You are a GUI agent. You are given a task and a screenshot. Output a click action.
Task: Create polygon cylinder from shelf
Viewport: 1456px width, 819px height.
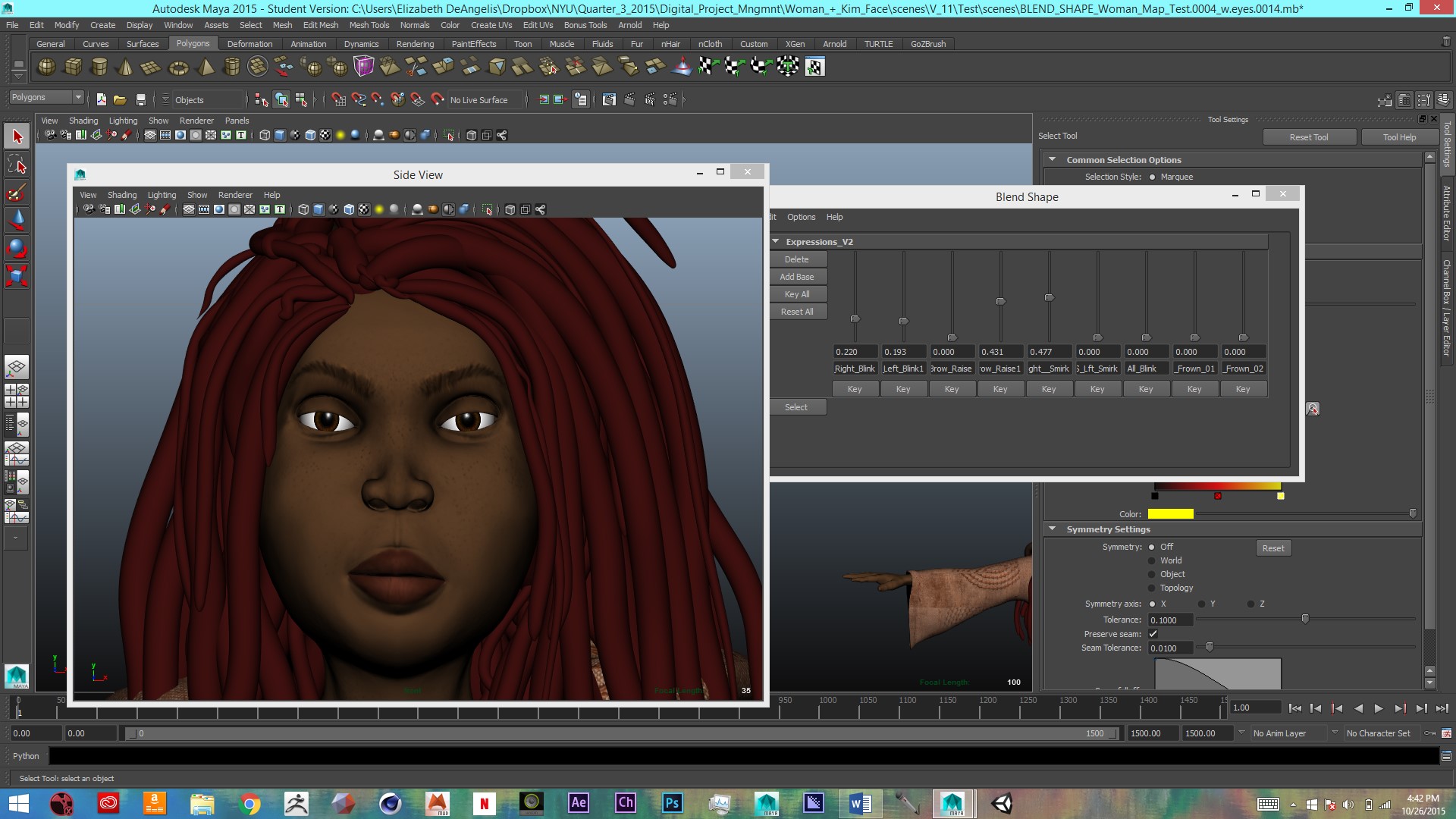tap(99, 67)
